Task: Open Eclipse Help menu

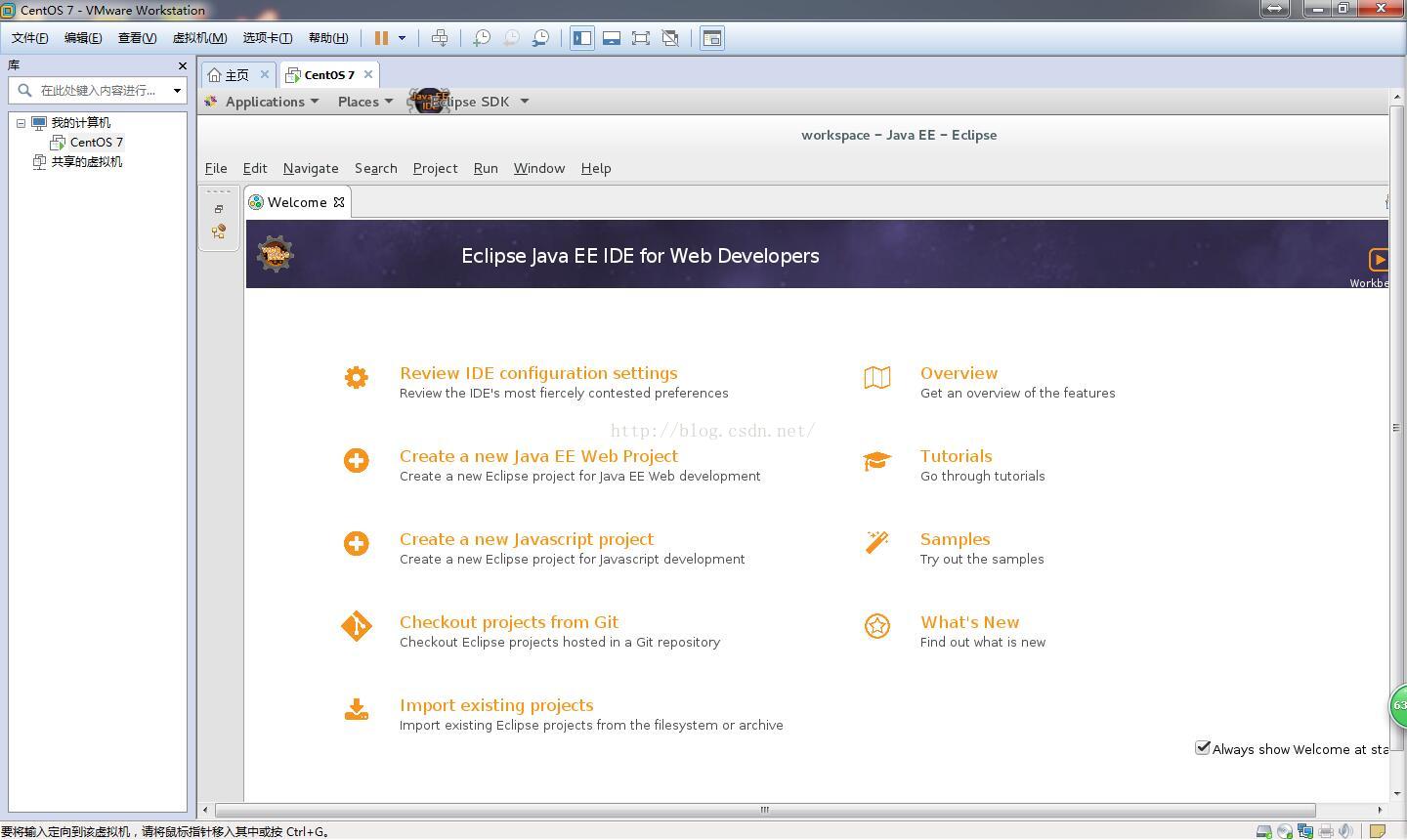Action: (x=596, y=168)
